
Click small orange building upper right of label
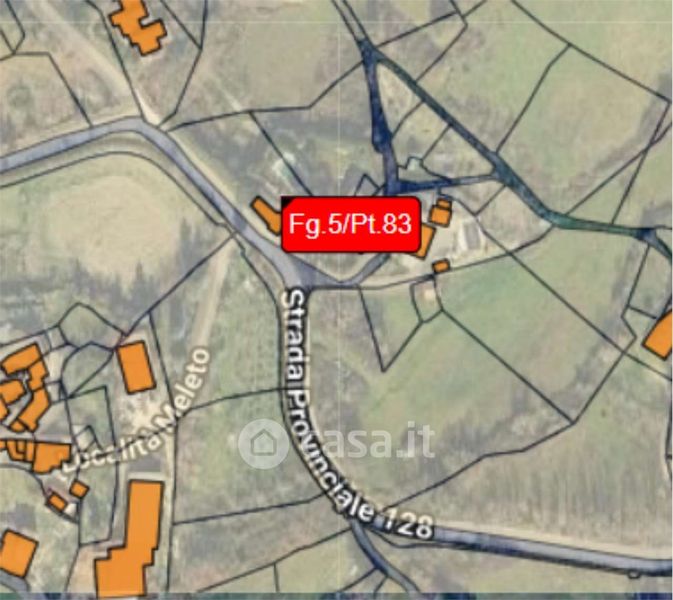point(441,212)
